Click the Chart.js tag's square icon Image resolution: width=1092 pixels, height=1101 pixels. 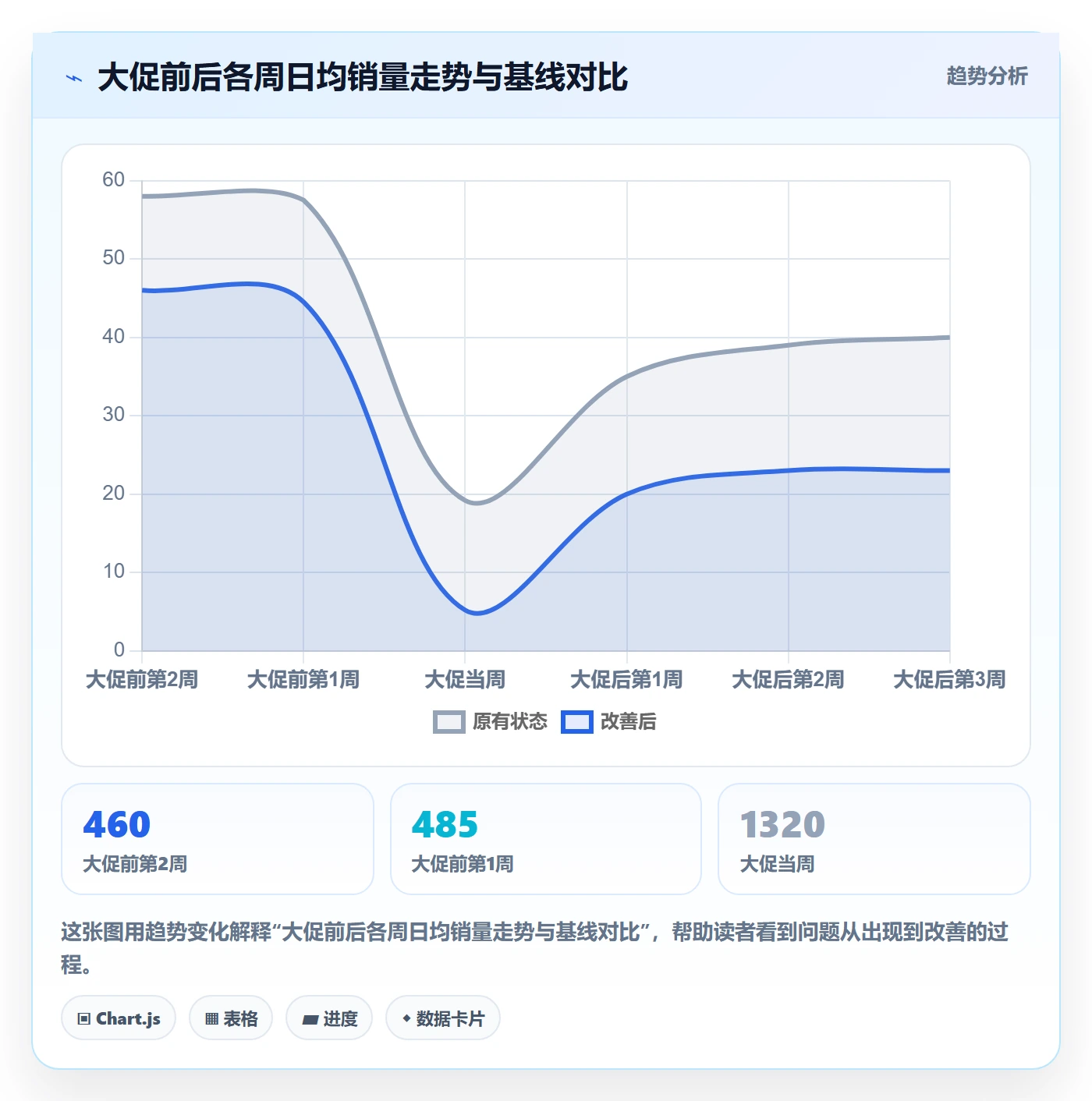84,1019
